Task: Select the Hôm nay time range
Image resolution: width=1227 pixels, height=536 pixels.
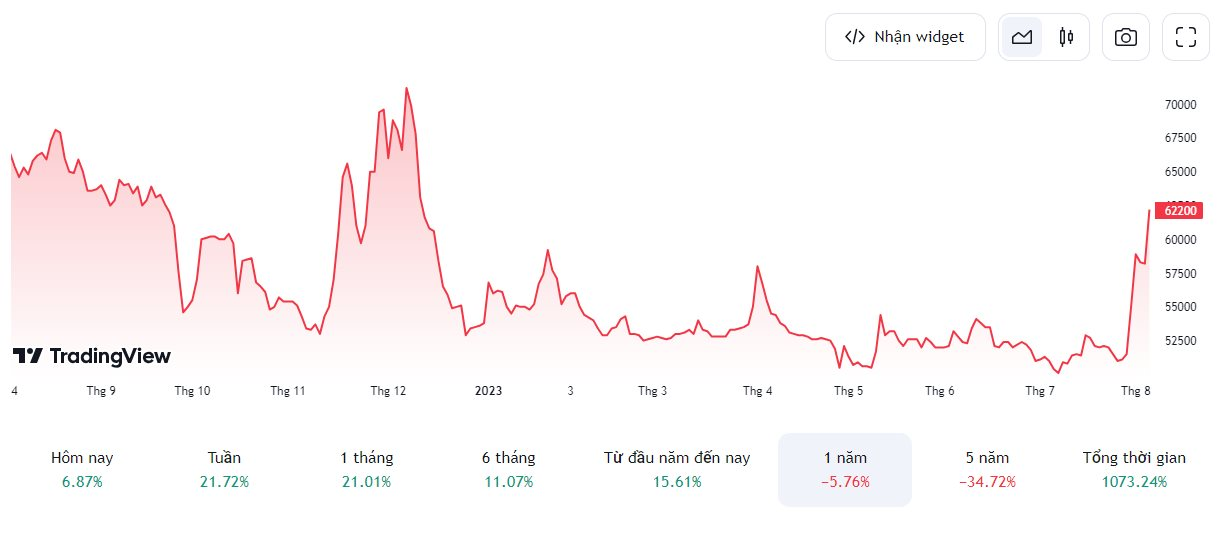Action: click(82, 469)
